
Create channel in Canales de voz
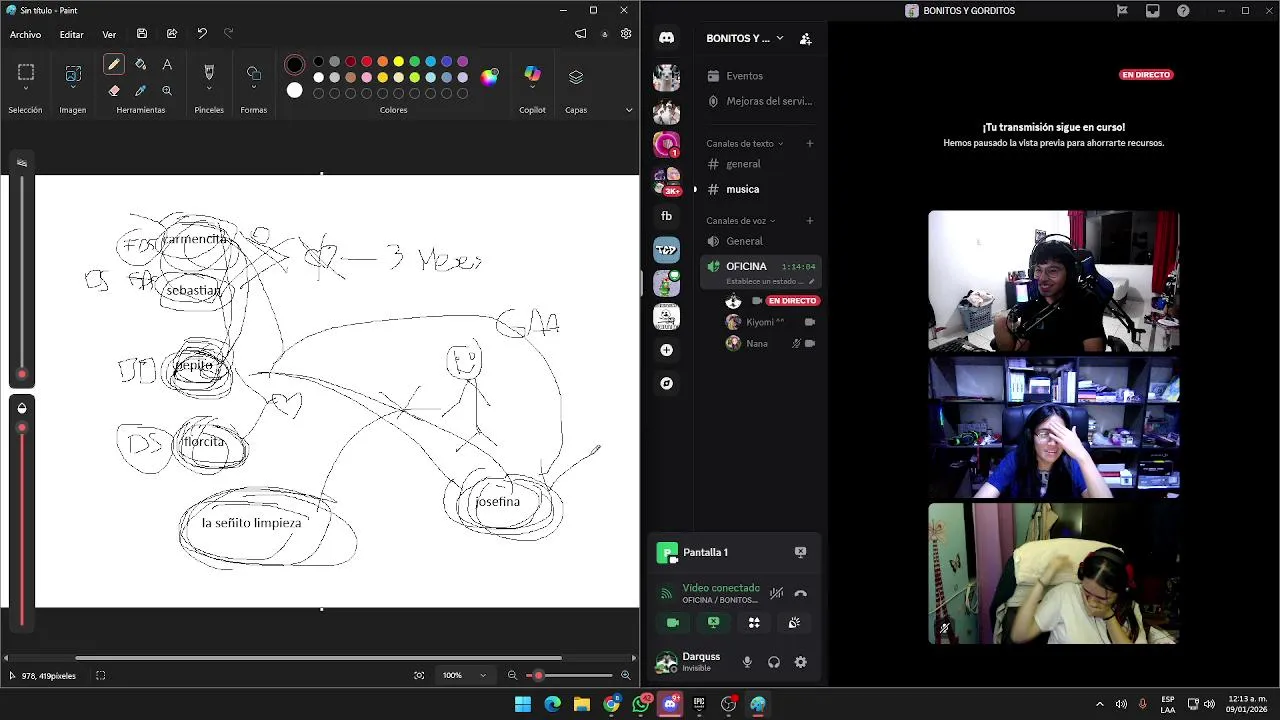(x=810, y=221)
